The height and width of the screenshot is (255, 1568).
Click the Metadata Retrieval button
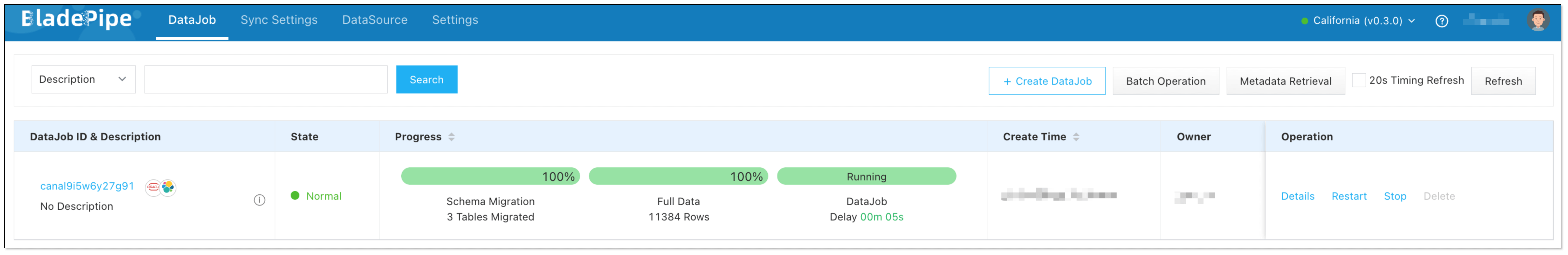tap(1285, 81)
